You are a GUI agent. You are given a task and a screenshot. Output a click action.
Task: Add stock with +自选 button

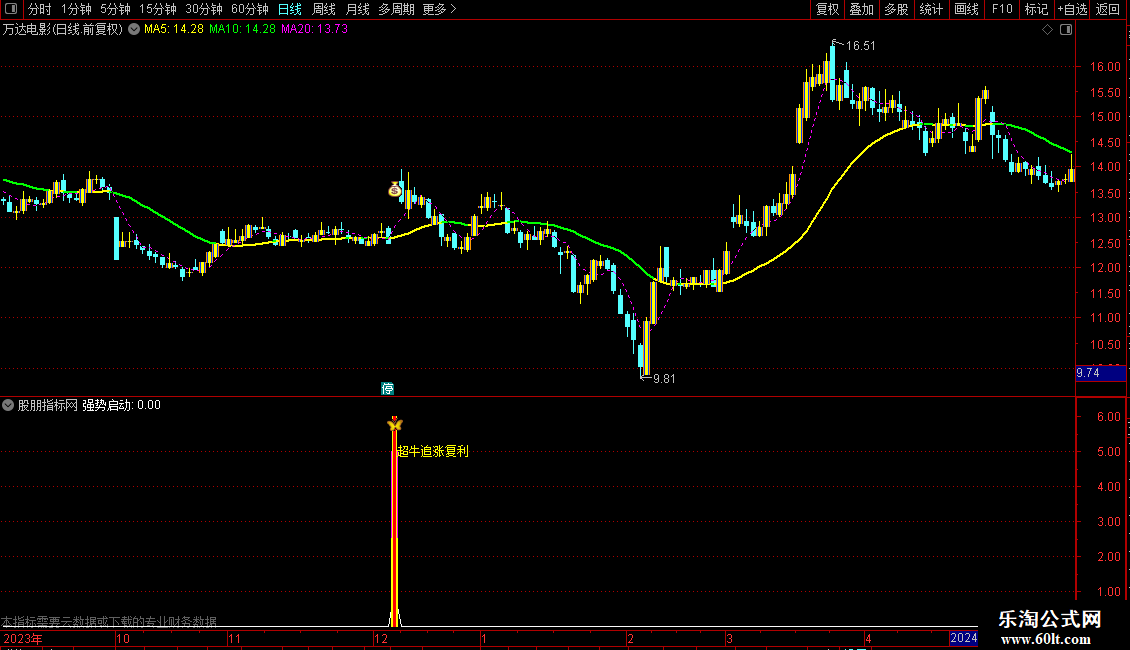[1072, 9]
